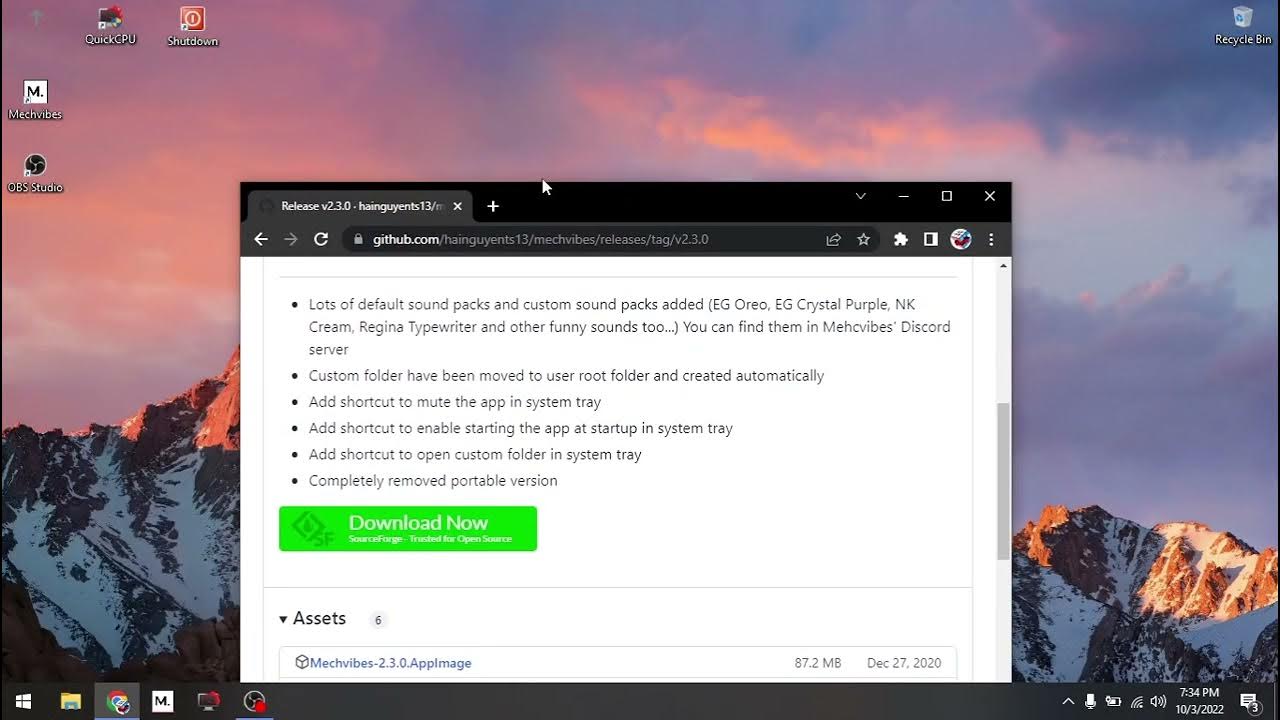Click scrollbar up arrow in Chrome
The width and height of the screenshot is (1280, 720).
[1004, 266]
